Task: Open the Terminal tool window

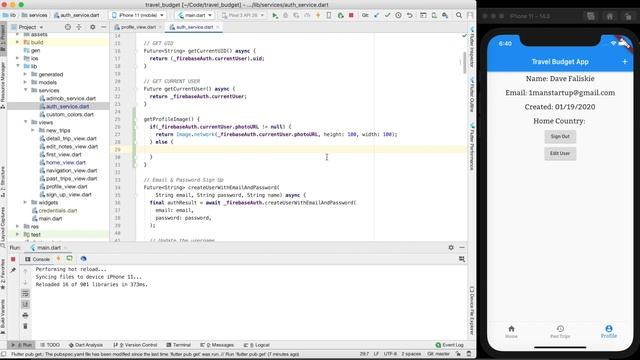Action: click(x=179, y=345)
